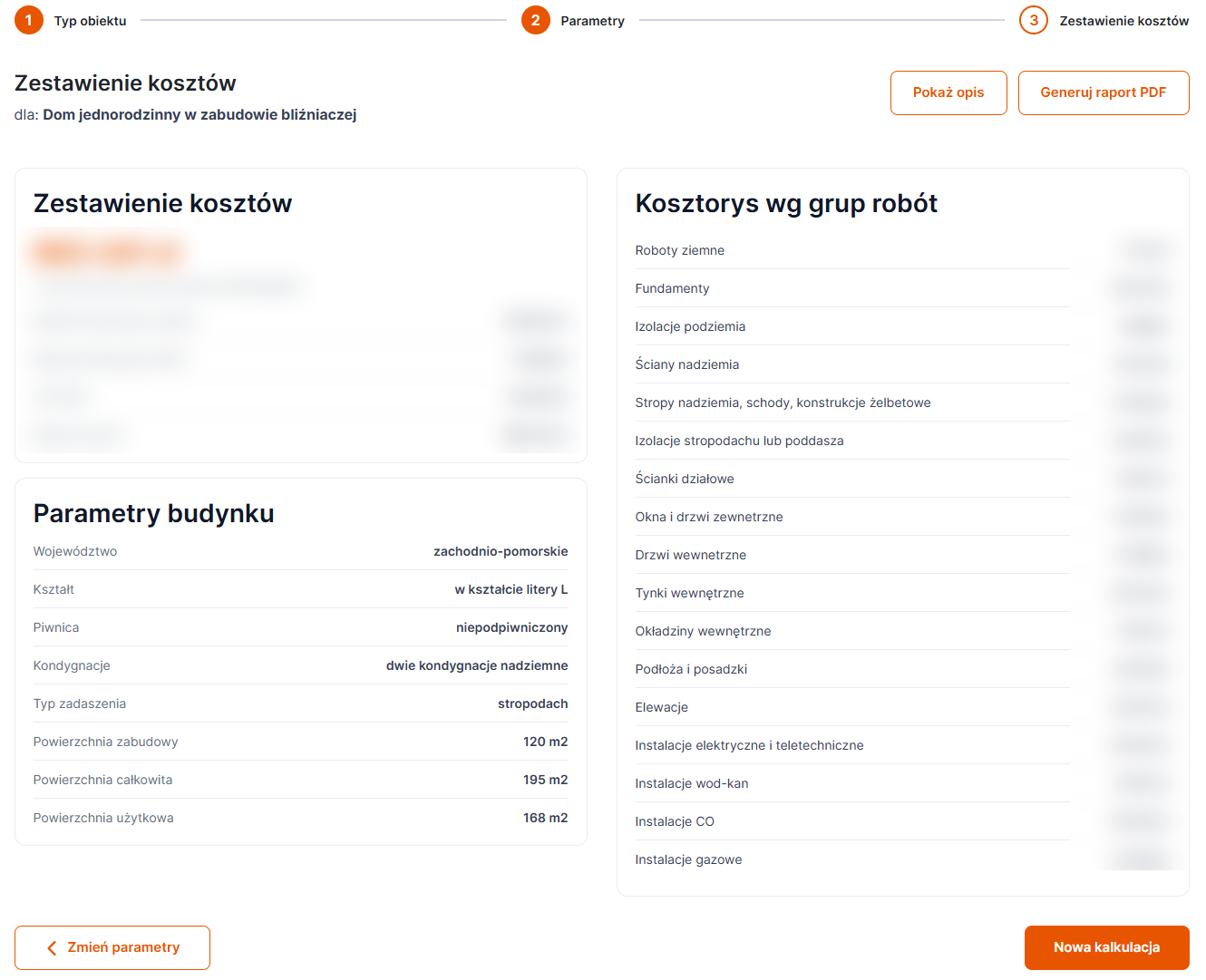
Task: Click the Instalacje gazowe row
Action: click(902, 859)
